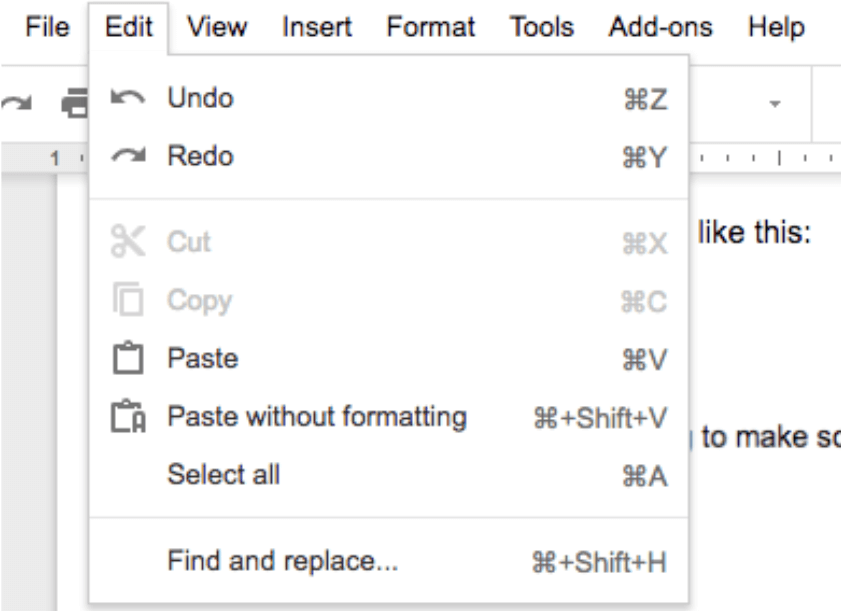The height and width of the screenshot is (611, 841).
Task: Choose Find and replace... entry
Action: tap(389, 561)
